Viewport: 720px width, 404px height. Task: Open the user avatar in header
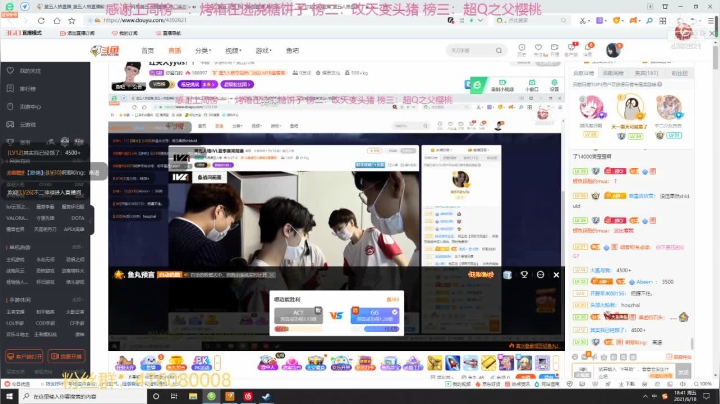click(x=613, y=50)
